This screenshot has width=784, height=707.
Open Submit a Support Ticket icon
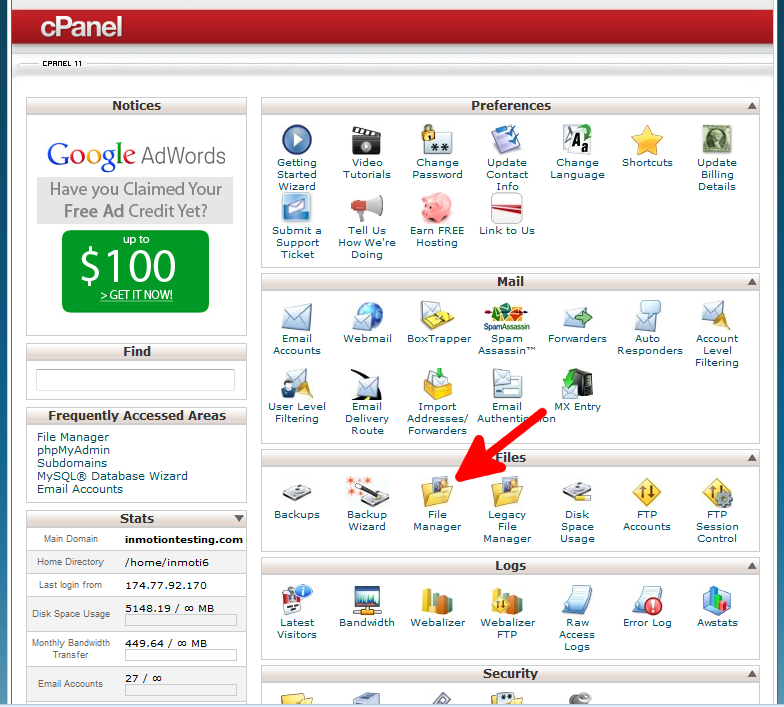[x=297, y=207]
